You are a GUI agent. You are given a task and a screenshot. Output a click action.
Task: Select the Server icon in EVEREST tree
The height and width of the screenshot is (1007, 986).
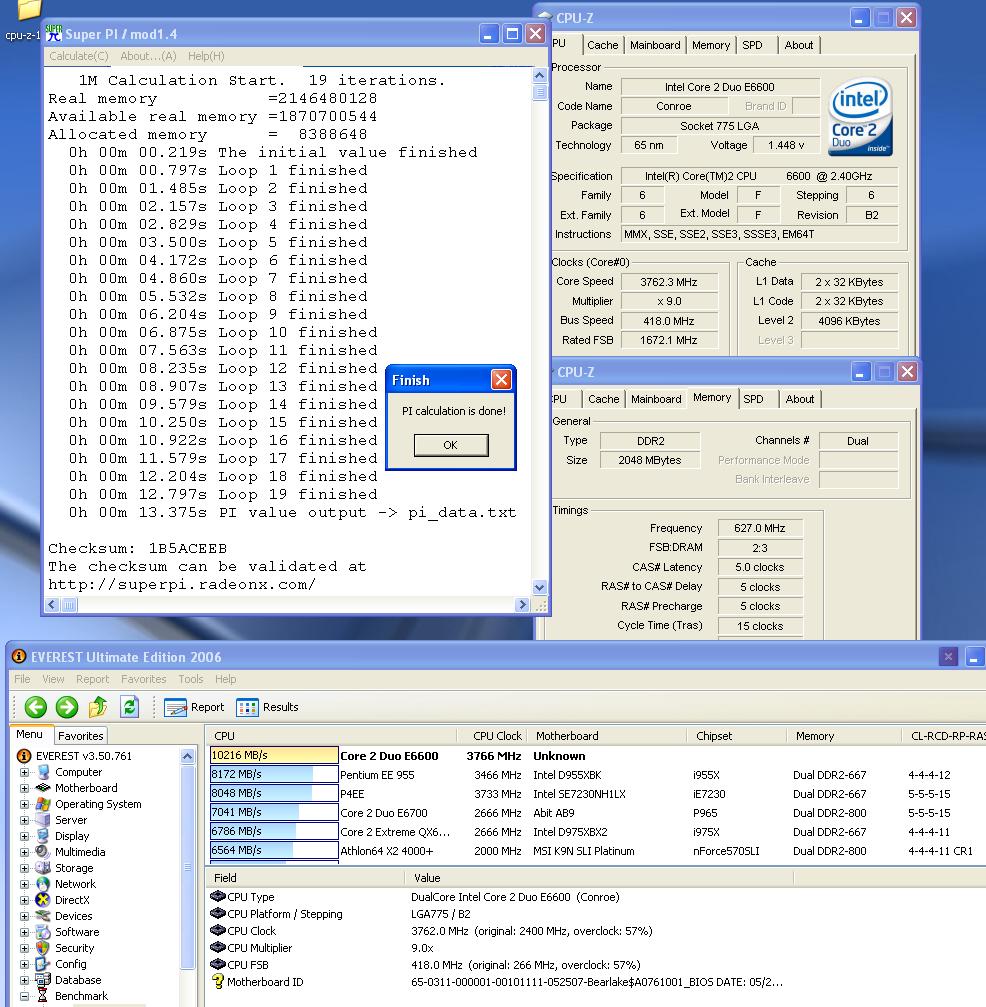43,820
